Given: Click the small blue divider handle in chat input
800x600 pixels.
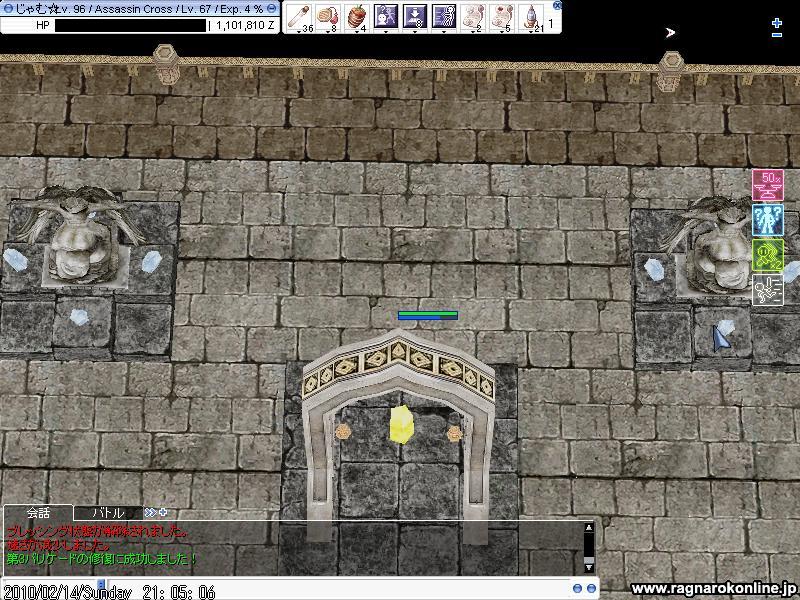Looking at the screenshot, I should pyautogui.click(x=101, y=584).
